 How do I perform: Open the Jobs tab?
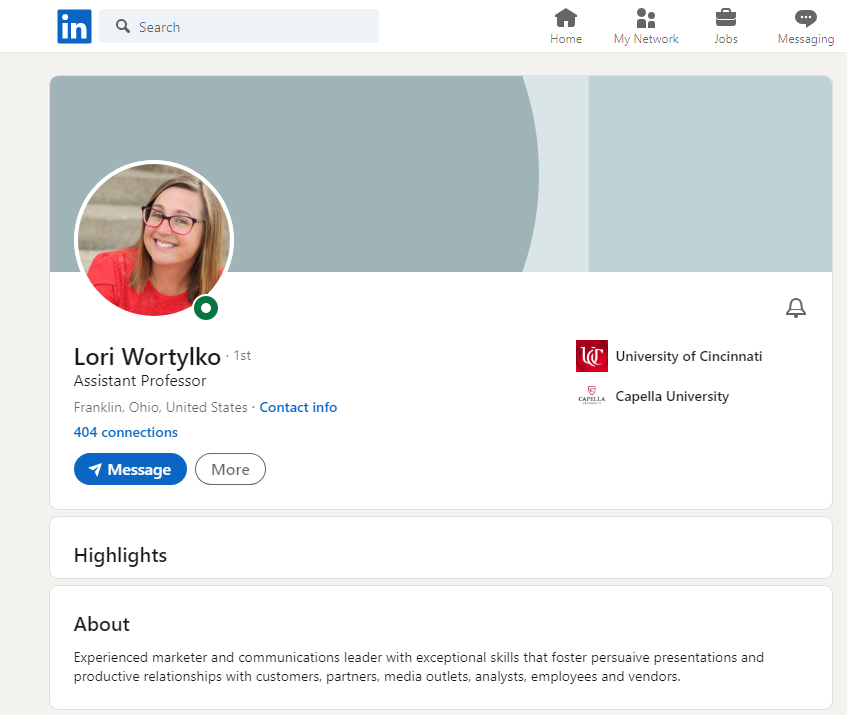pyautogui.click(x=725, y=26)
